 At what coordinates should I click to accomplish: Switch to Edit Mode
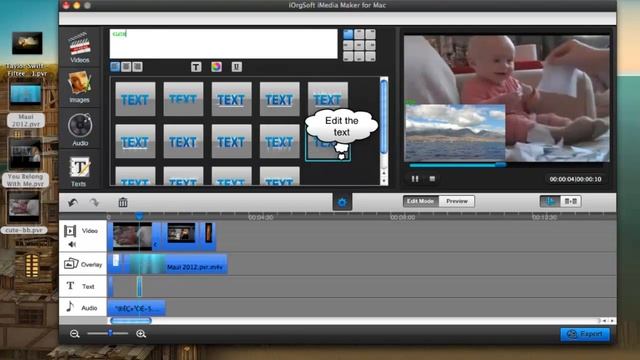[420, 201]
